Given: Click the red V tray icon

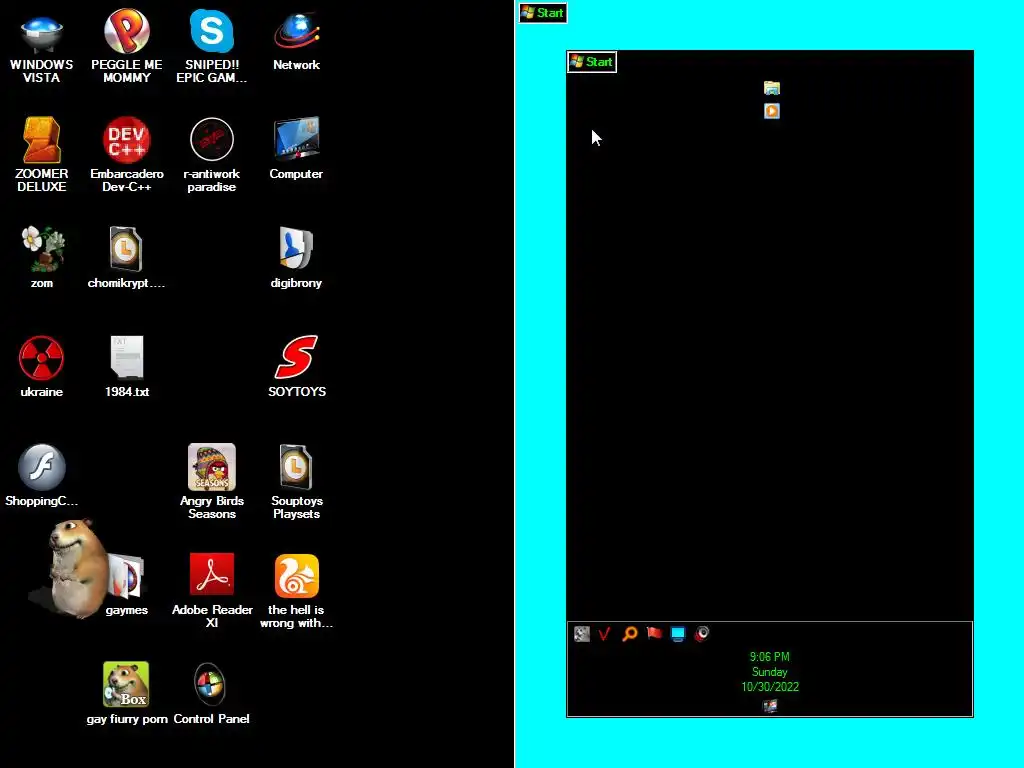Looking at the screenshot, I should click(x=605, y=633).
